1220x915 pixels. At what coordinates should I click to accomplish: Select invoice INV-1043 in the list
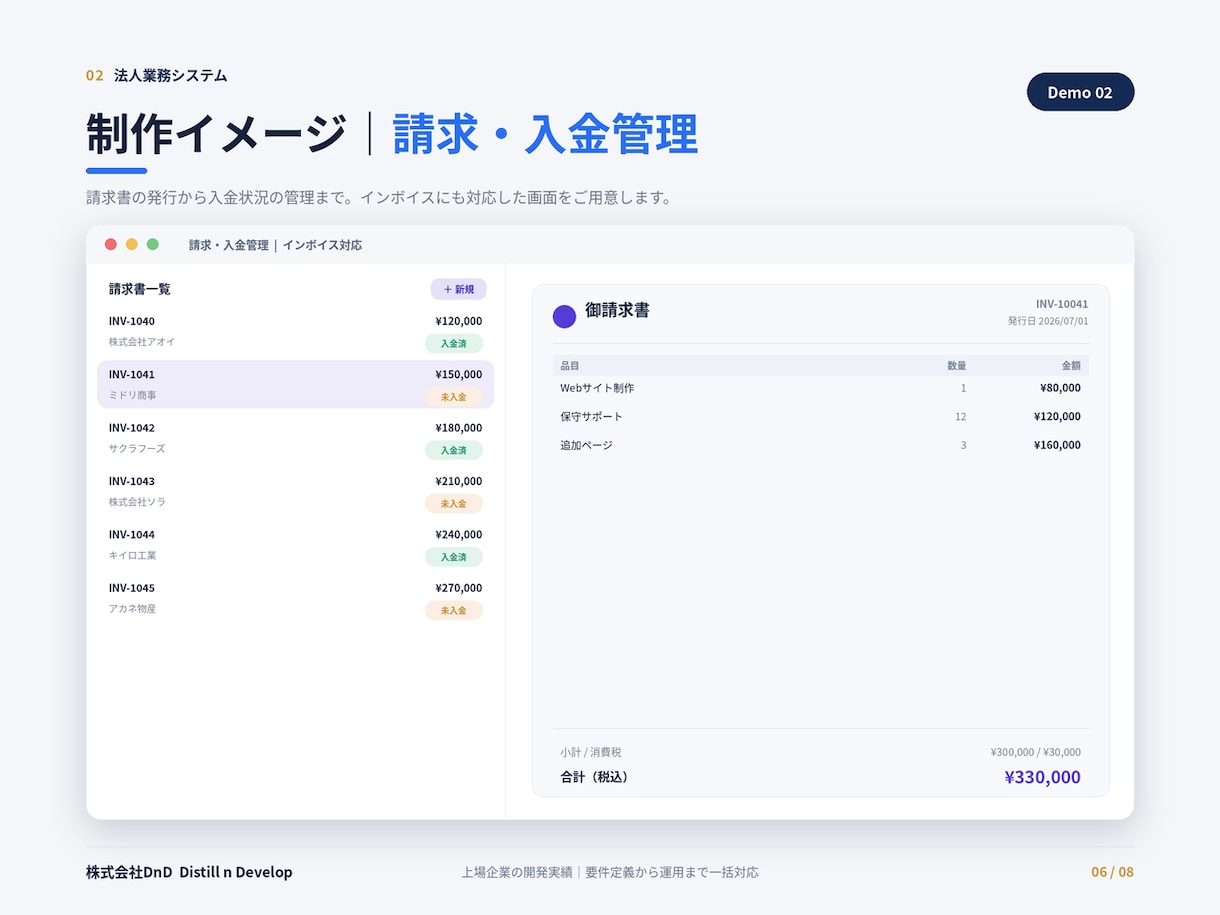295,491
